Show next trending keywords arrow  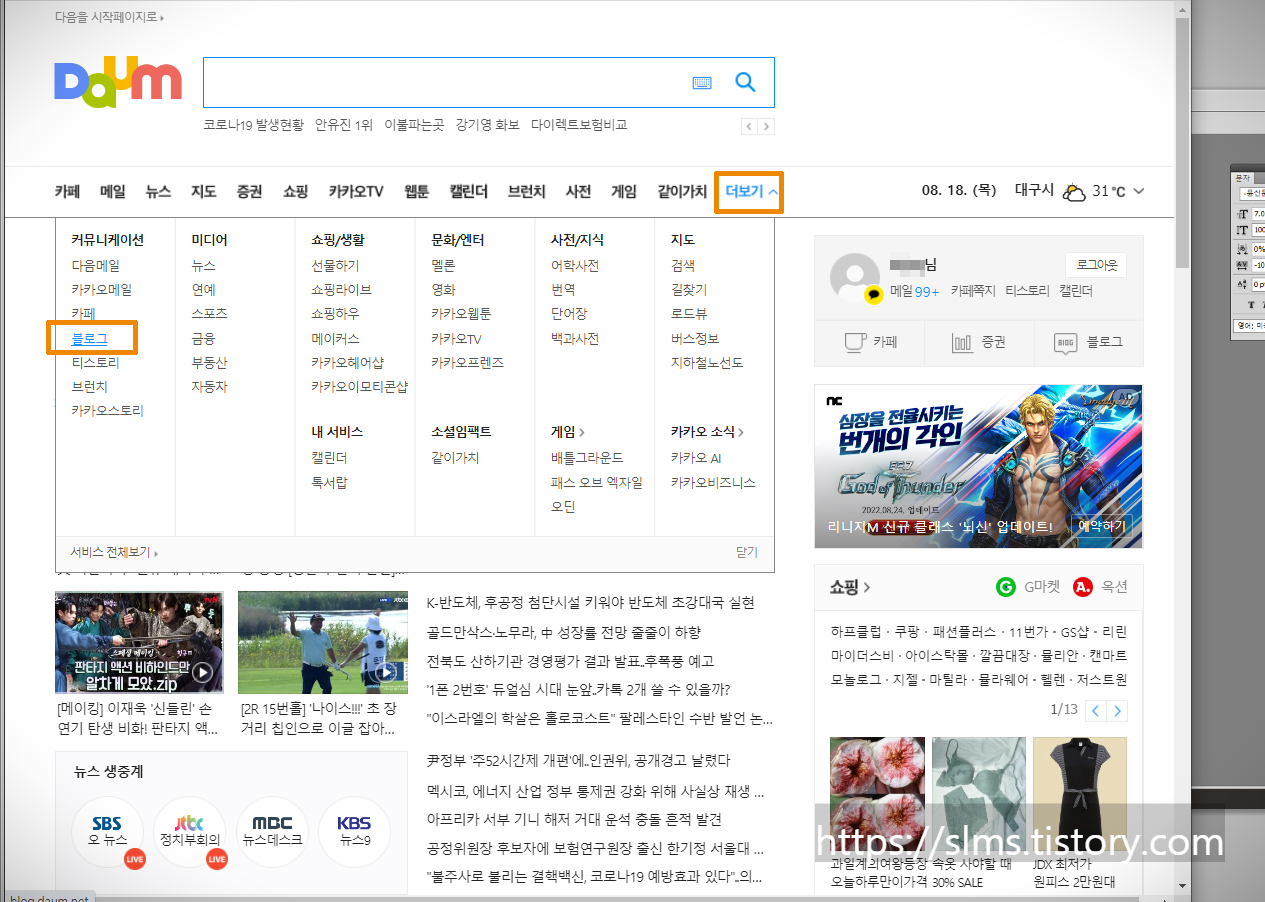[x=766, y=127]
